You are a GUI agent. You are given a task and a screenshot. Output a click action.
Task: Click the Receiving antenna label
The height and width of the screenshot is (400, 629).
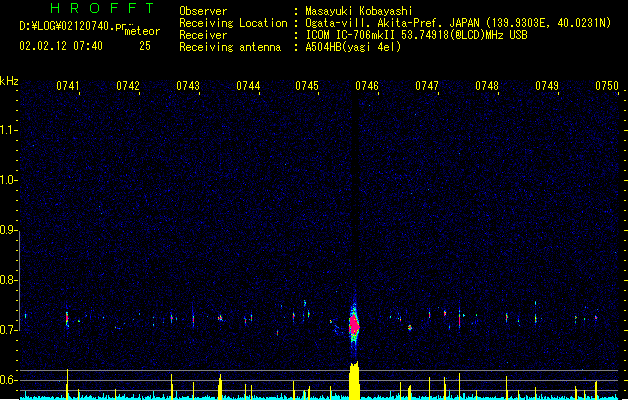[230, 47]
